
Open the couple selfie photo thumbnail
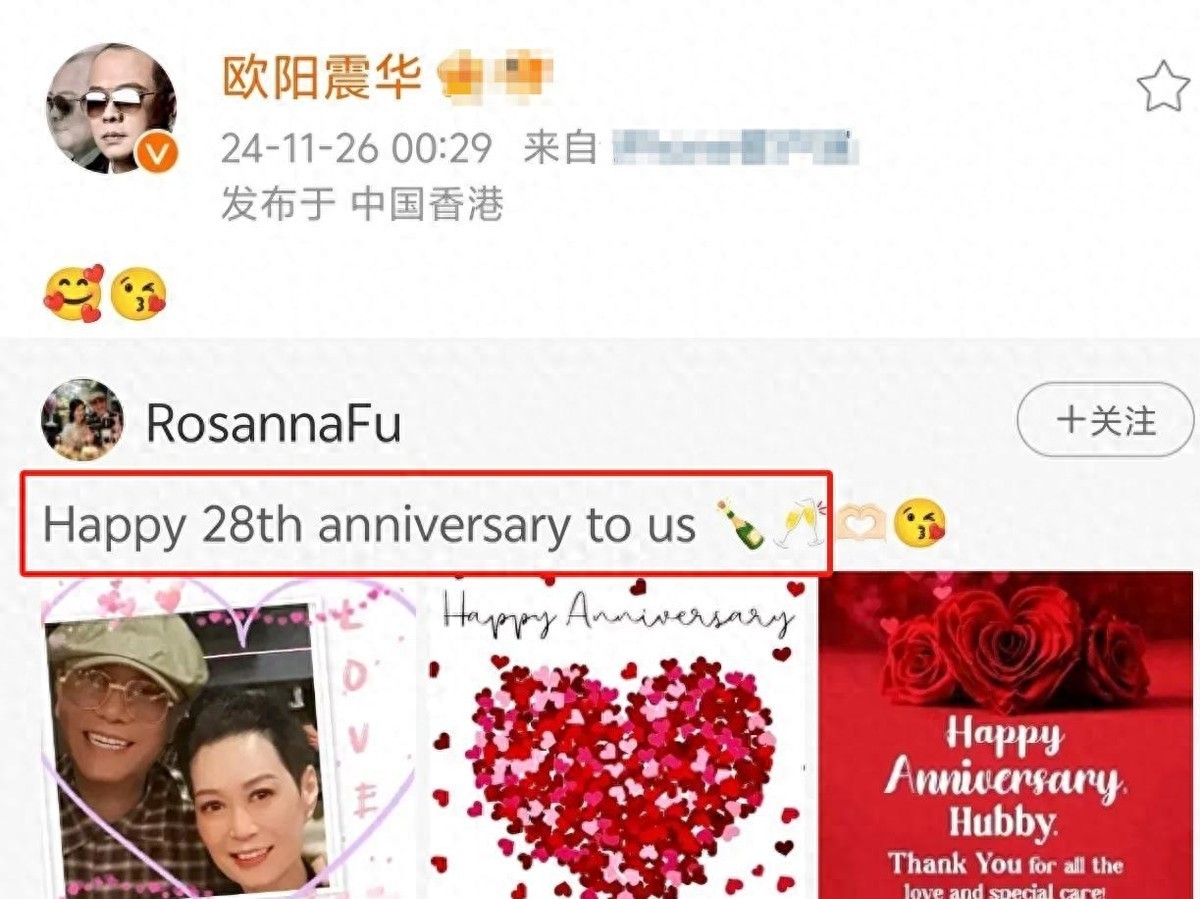click(227, 738)
